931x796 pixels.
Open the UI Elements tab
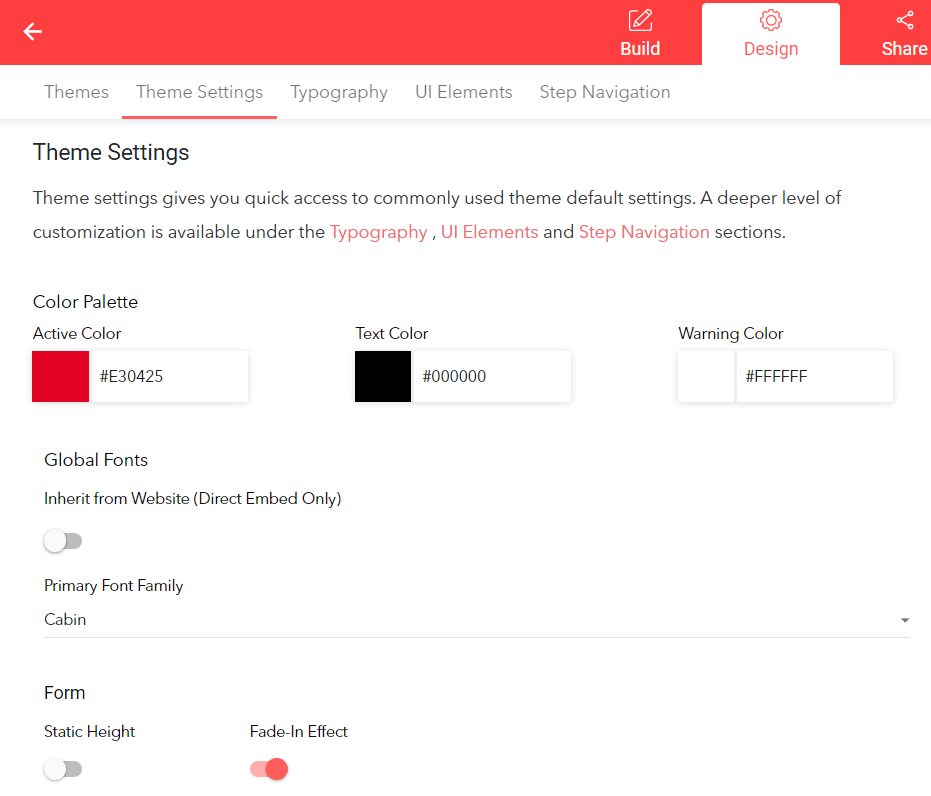click(x=464, y=92)
